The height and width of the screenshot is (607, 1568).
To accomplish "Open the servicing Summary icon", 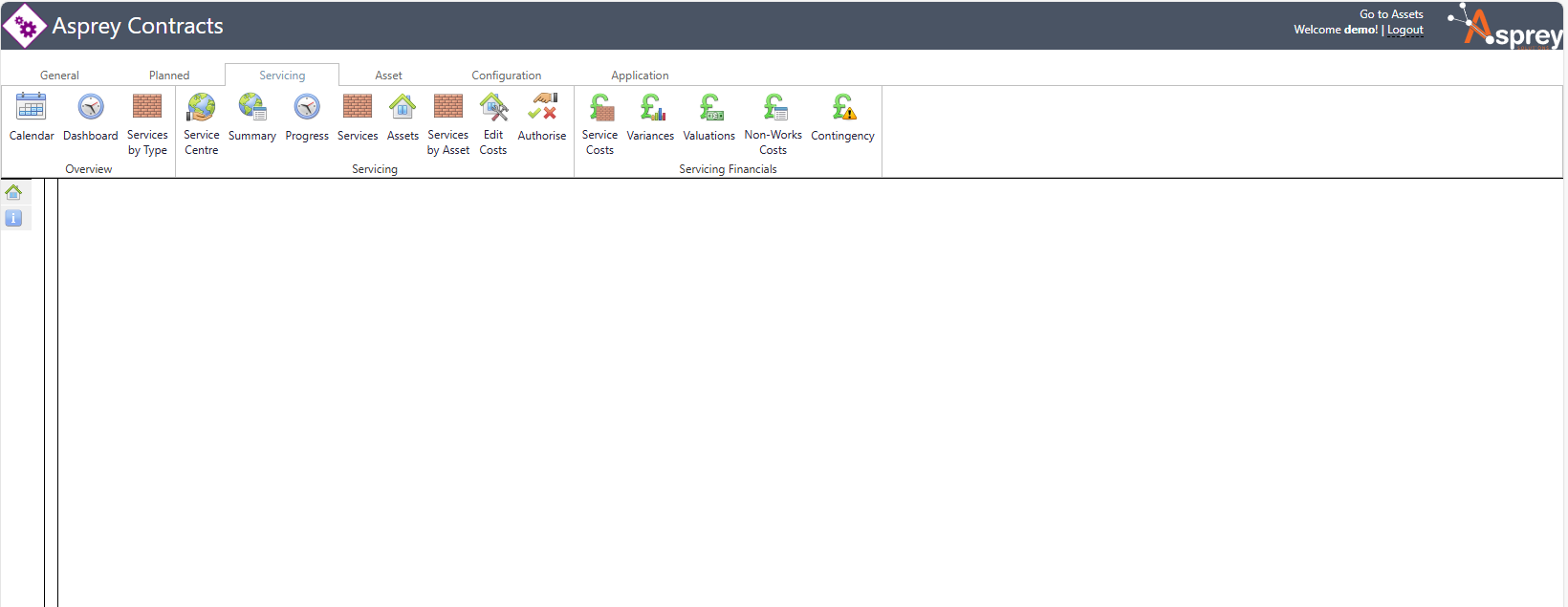I will (x=252, y=107).
